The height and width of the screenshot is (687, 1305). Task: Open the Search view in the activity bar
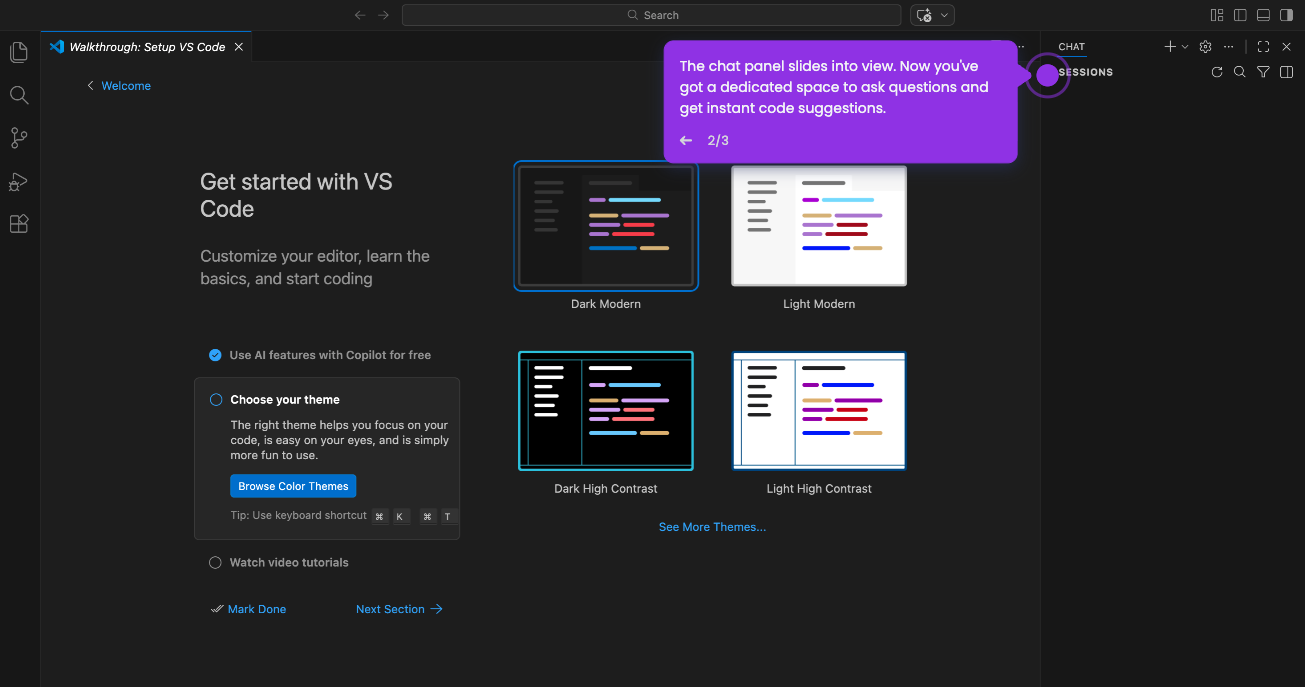(18, 95)
